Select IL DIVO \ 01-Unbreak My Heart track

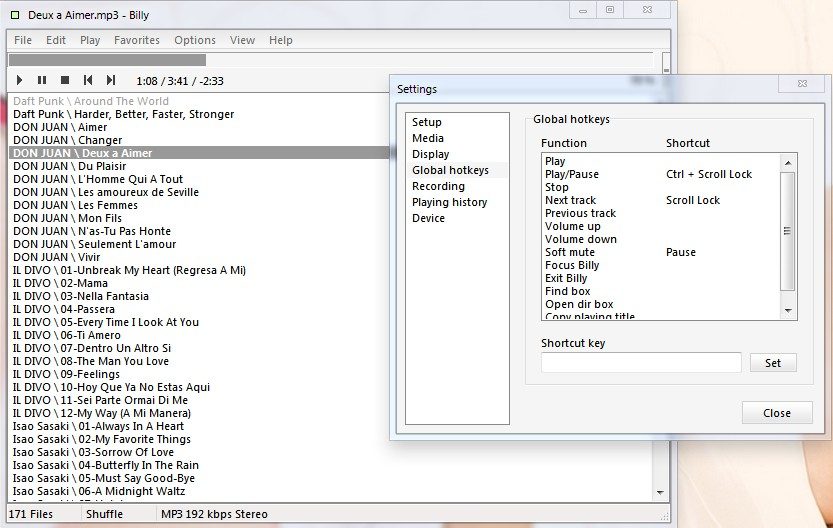tap(129, 270)
